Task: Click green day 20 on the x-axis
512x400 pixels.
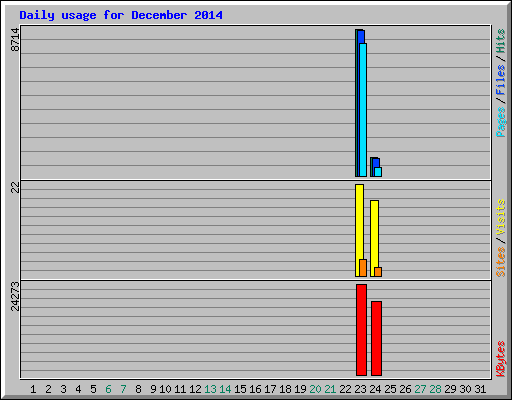Action: point(315,389)
